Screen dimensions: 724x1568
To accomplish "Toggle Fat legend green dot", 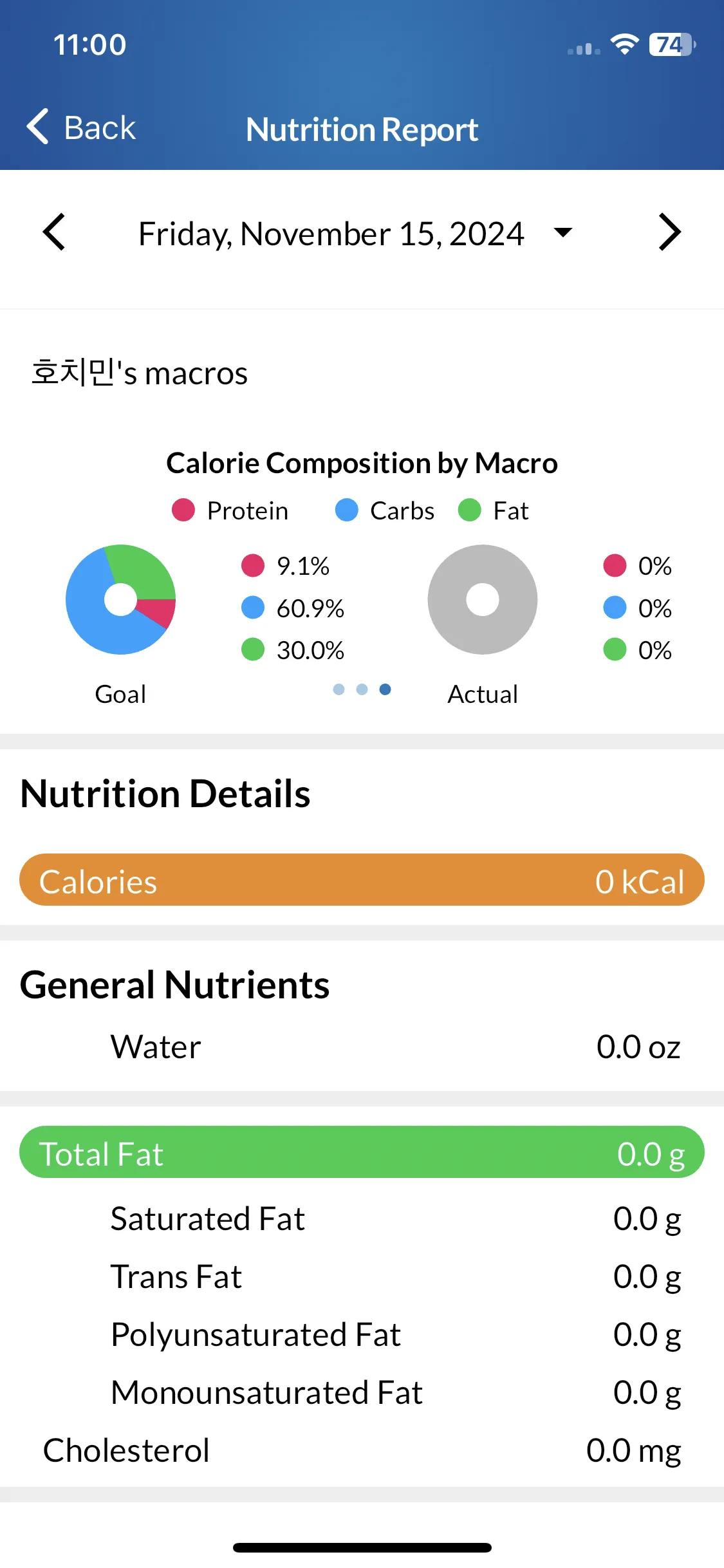I will [x=470, y=510].
